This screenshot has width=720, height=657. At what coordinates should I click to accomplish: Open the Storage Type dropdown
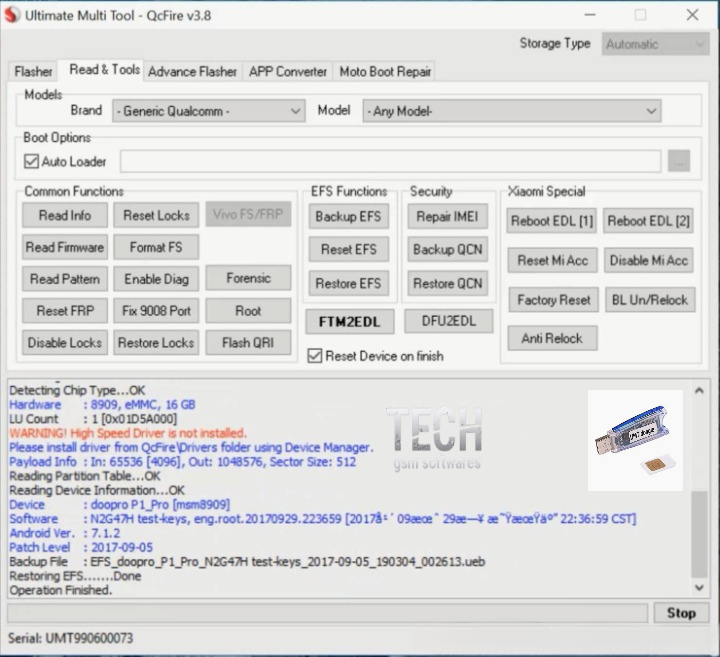655,44
